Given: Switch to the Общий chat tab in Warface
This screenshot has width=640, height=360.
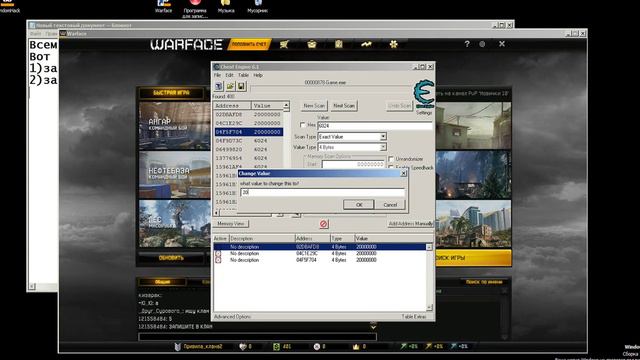Looking at the screenshot, I should 162,282.
